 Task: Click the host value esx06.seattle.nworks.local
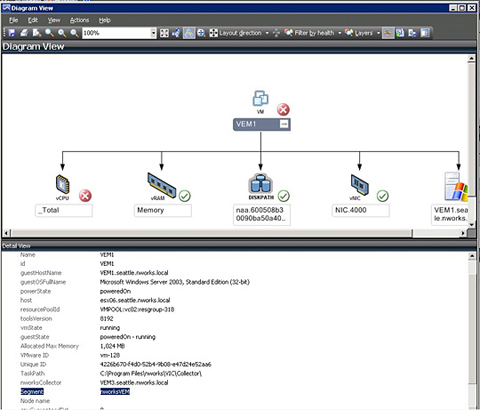click(135, 300)
